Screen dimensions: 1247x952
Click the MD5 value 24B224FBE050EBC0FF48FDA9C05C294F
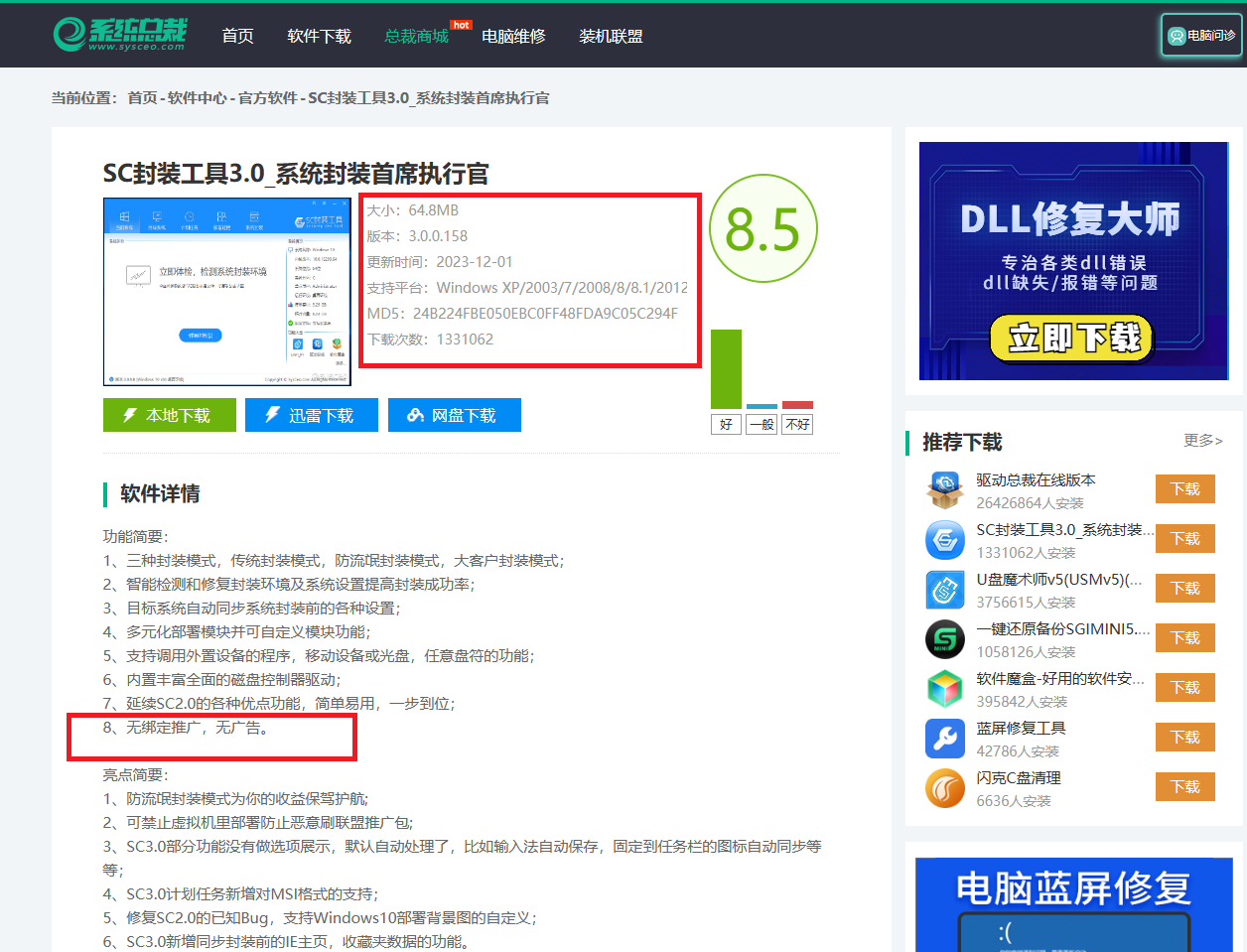click(545, 313)
